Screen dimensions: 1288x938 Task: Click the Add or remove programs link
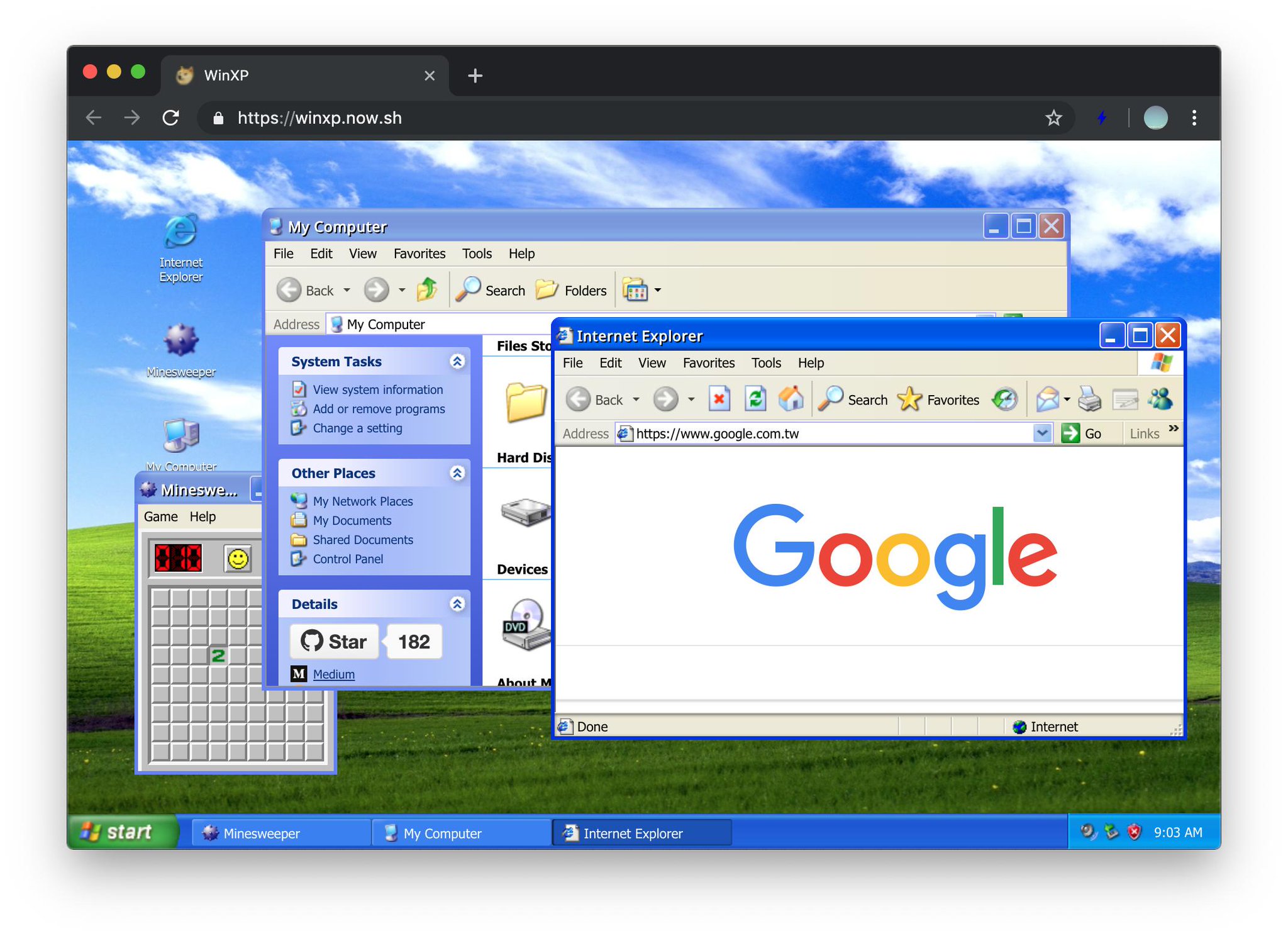[x=378, y=408]
